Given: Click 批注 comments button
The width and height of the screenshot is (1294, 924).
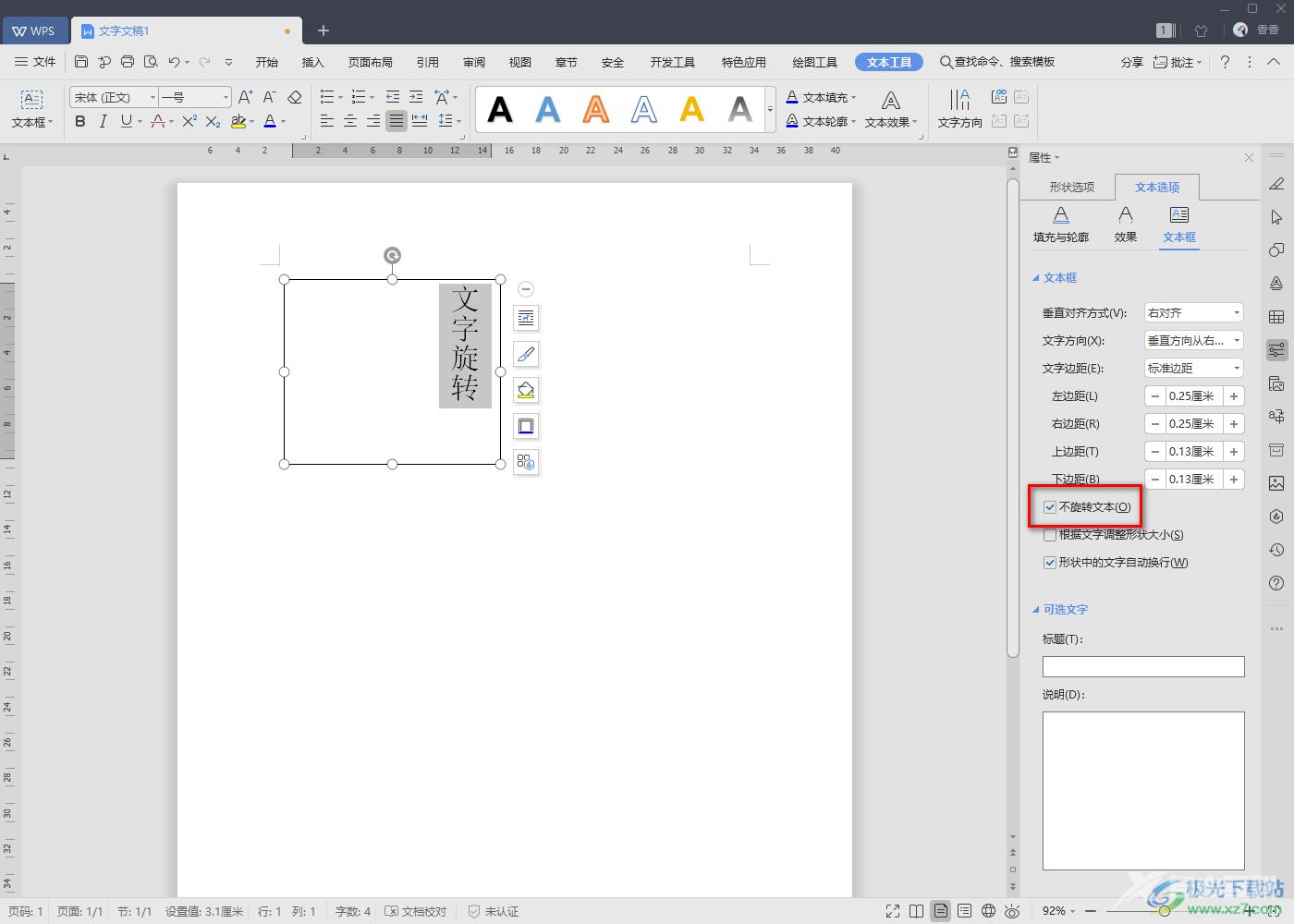Looking at the screenshot, I should tap(1178, 62).
